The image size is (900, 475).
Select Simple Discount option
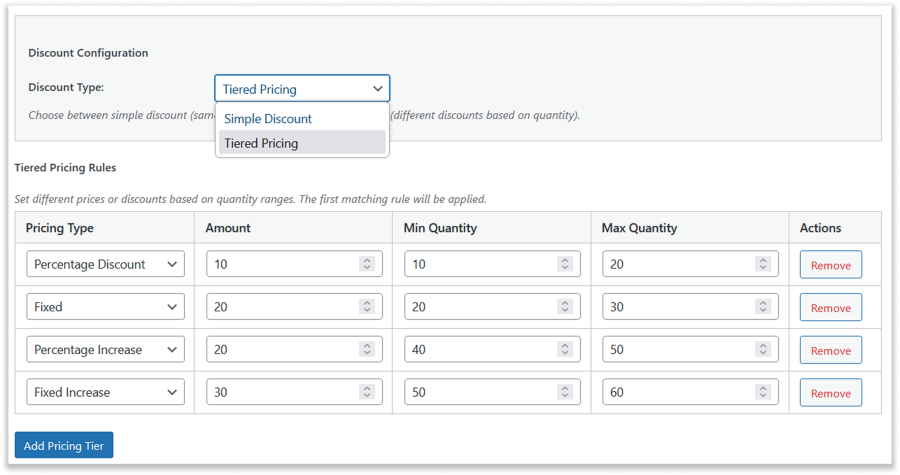(302, 119)
